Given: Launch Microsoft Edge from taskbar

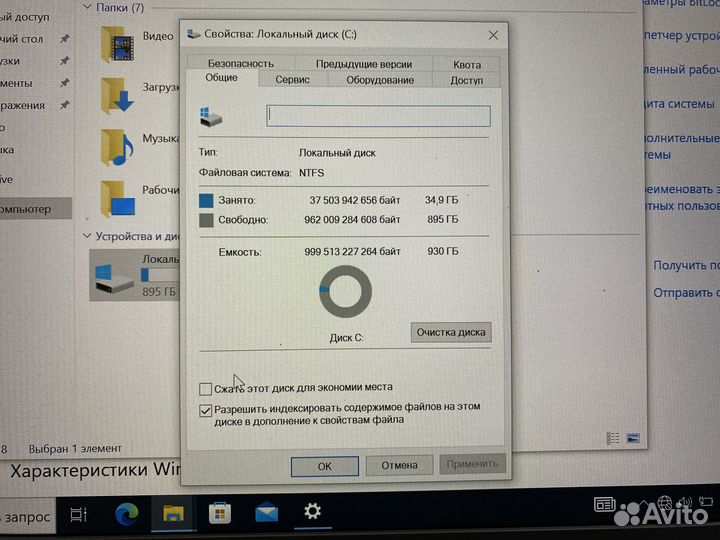Looking at the screenshot, I should [x=127, y=514].
